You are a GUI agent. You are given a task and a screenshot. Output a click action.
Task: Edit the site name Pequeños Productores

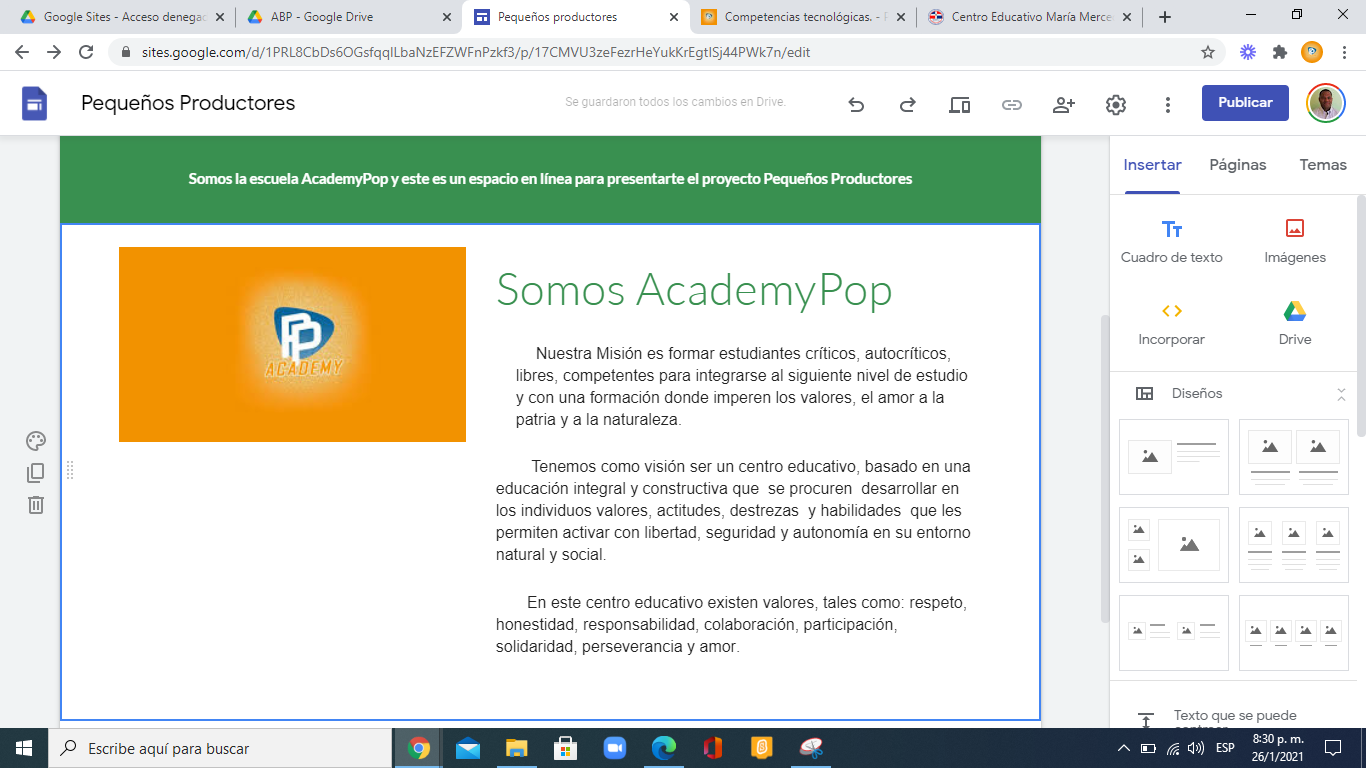[188, 103]
